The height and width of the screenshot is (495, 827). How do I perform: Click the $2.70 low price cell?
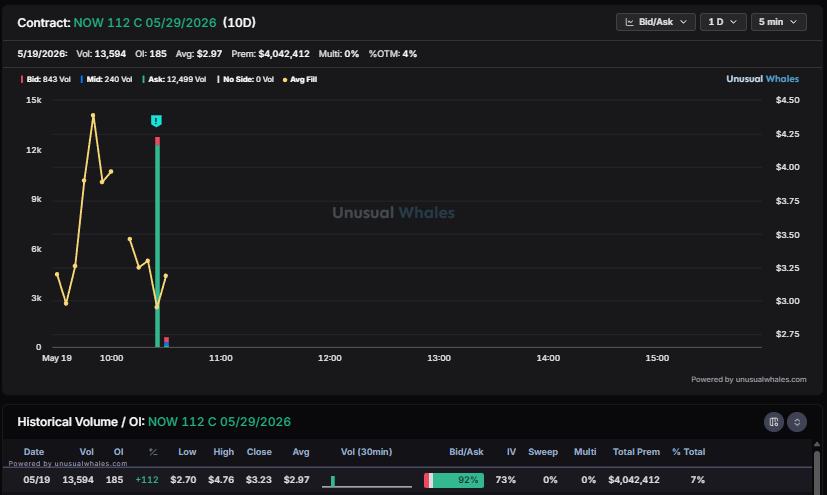click(x=183, y=480)
